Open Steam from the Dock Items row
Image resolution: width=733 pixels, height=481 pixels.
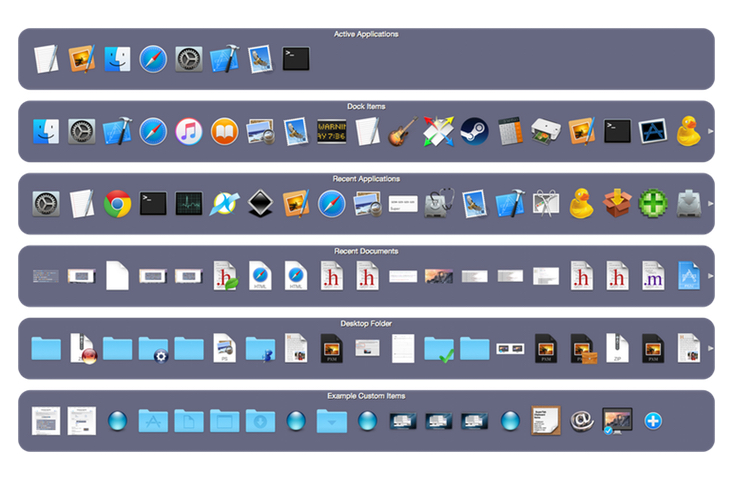(474, 131)
